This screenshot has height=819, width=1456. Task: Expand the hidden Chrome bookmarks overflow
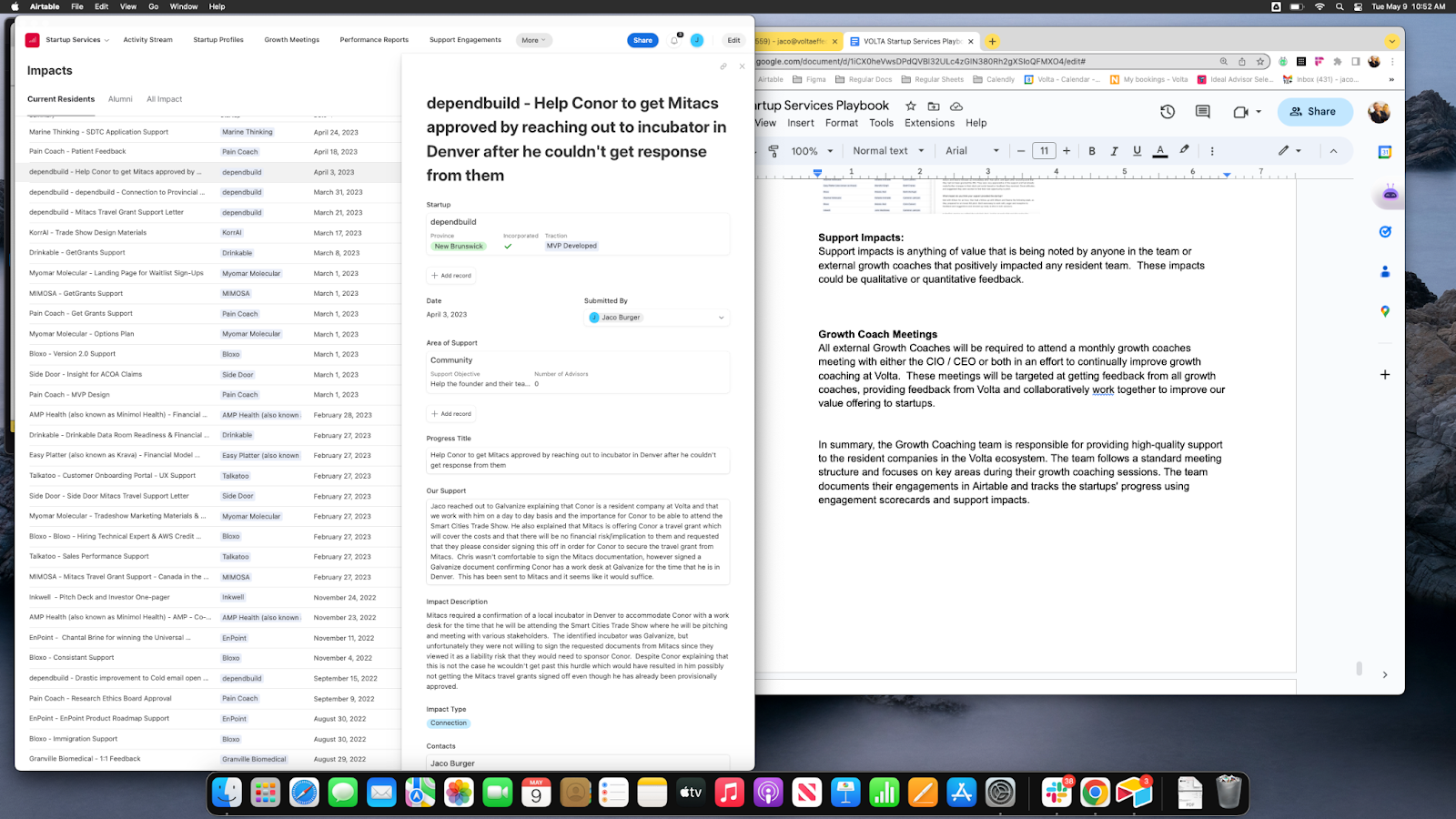click(1391, 79)
